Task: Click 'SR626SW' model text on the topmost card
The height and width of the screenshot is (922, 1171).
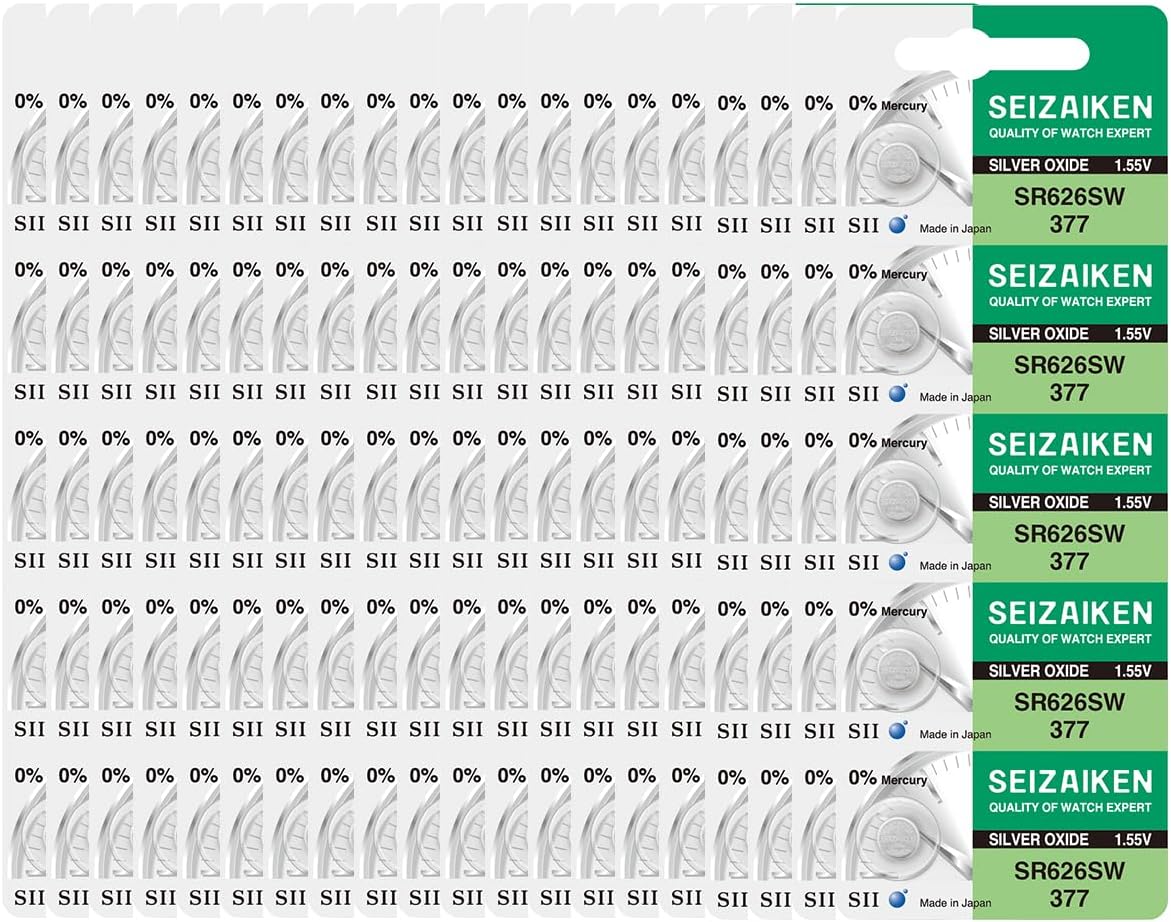Action: click(x=1069, y=197)
